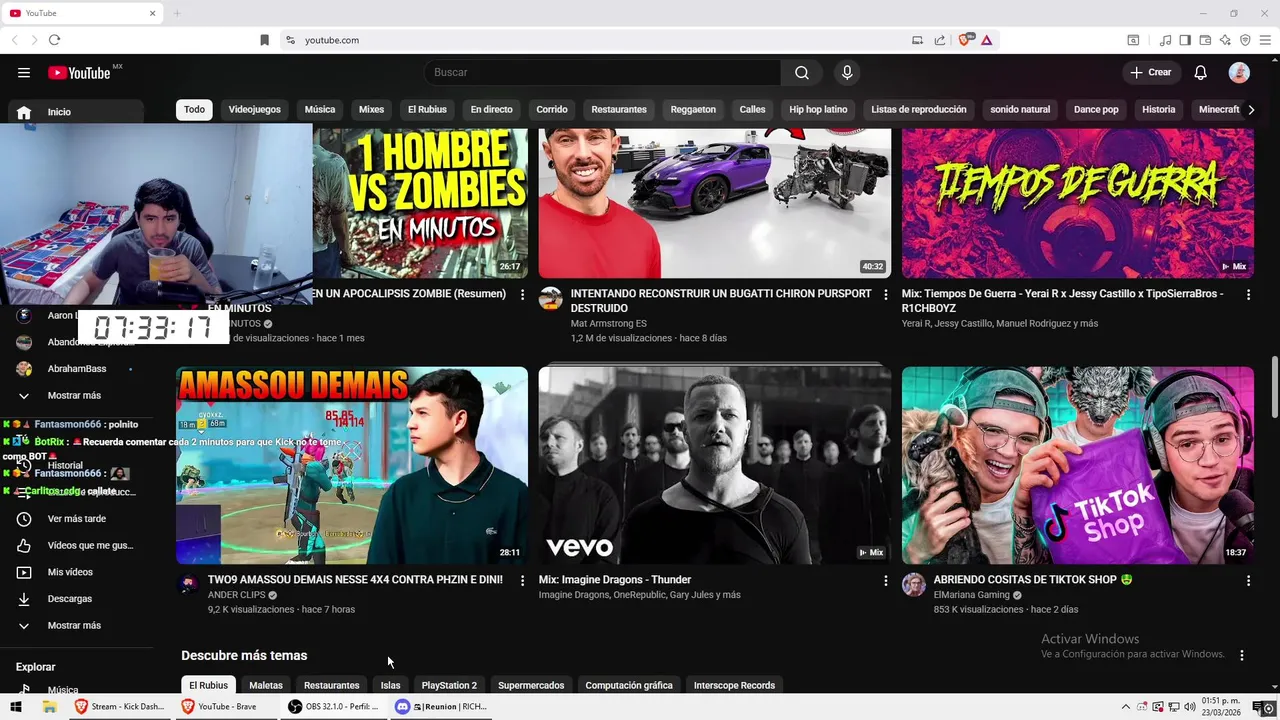Select the Todo filter chip
1280x720 pixels.
(x=194, y=109)
